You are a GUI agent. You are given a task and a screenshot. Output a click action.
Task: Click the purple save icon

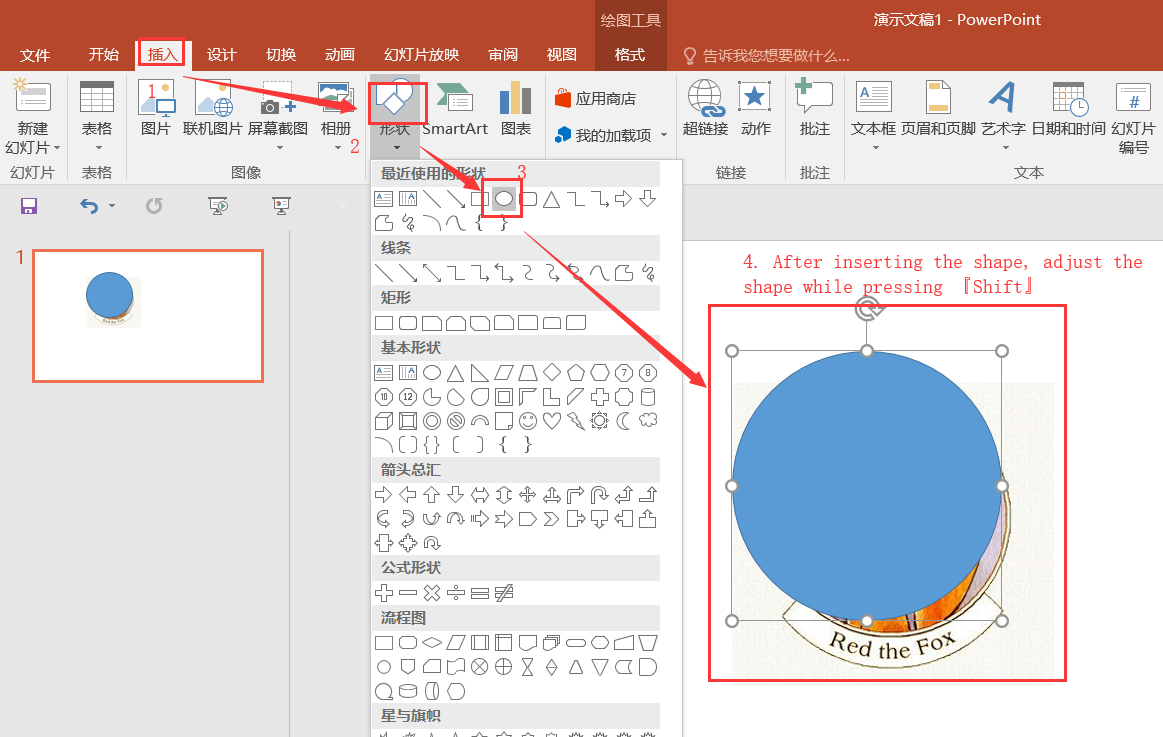[x=29, y=206]
